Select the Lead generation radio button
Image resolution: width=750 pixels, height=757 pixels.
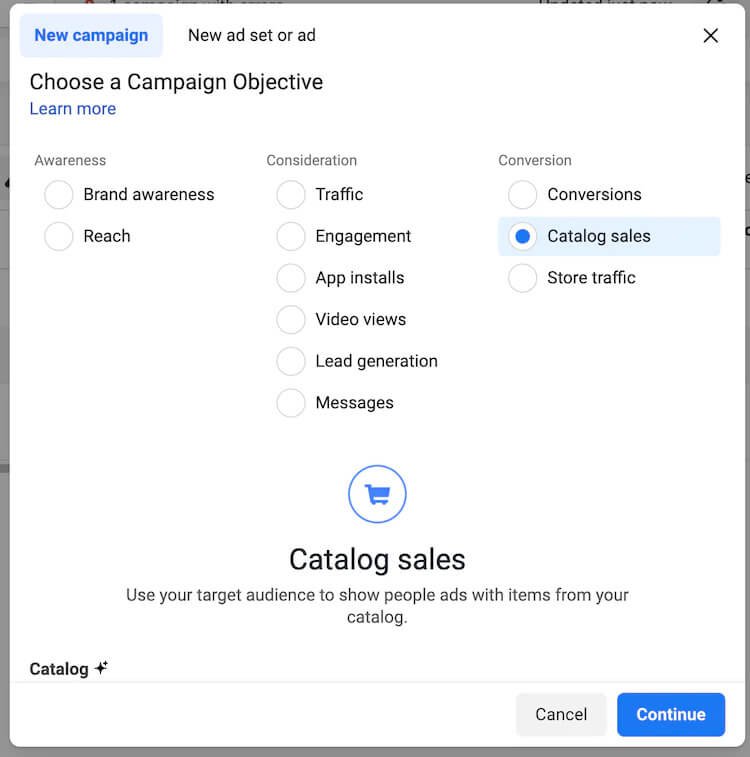291,361
